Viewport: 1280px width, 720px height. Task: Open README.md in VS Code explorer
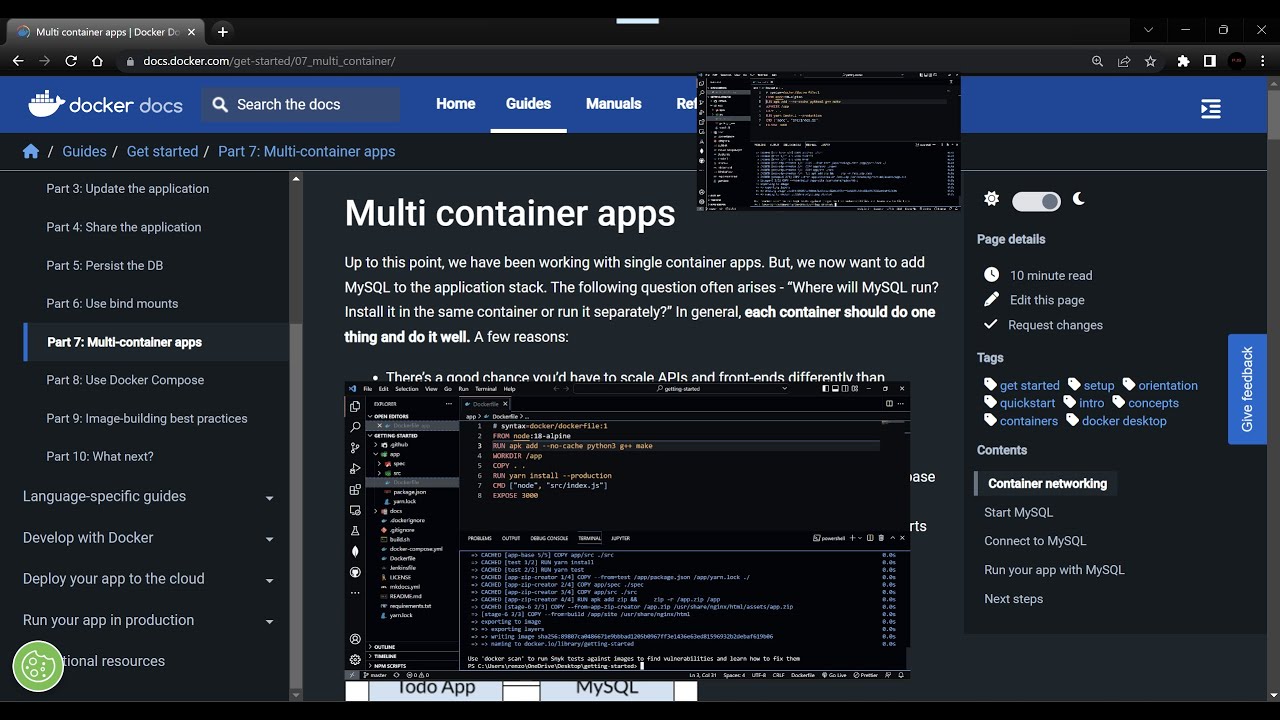(405, 596)
